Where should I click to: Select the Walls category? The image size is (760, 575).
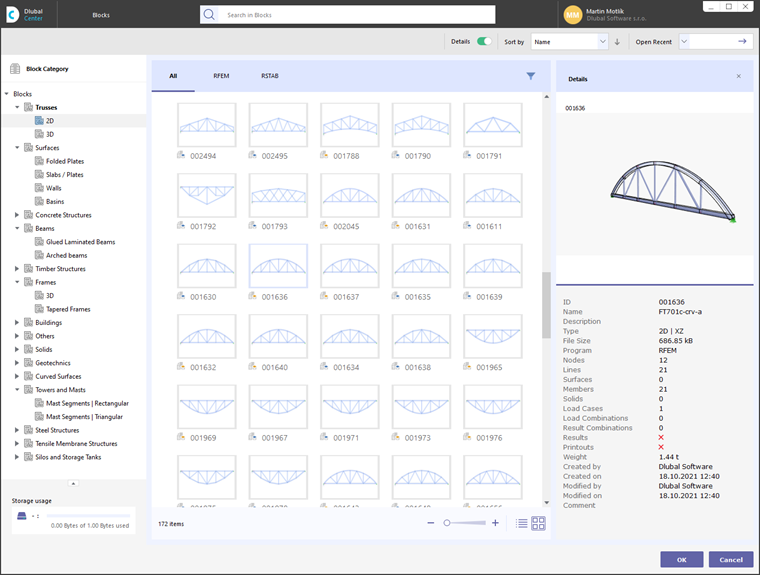[x=53, y=188]
